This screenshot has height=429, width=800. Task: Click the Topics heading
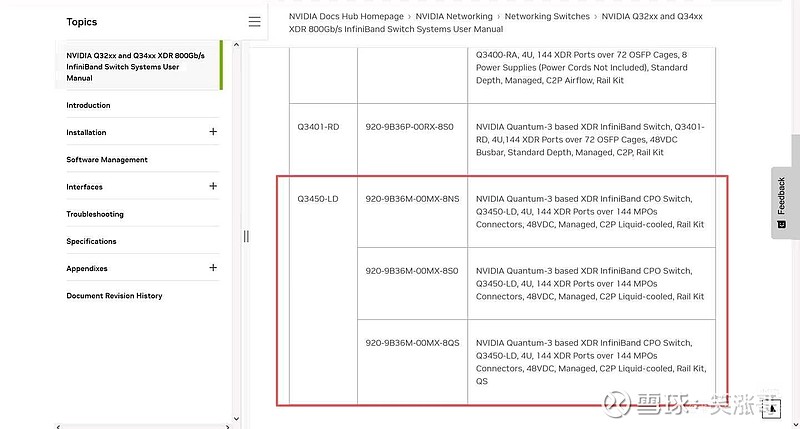coord(82,22)
